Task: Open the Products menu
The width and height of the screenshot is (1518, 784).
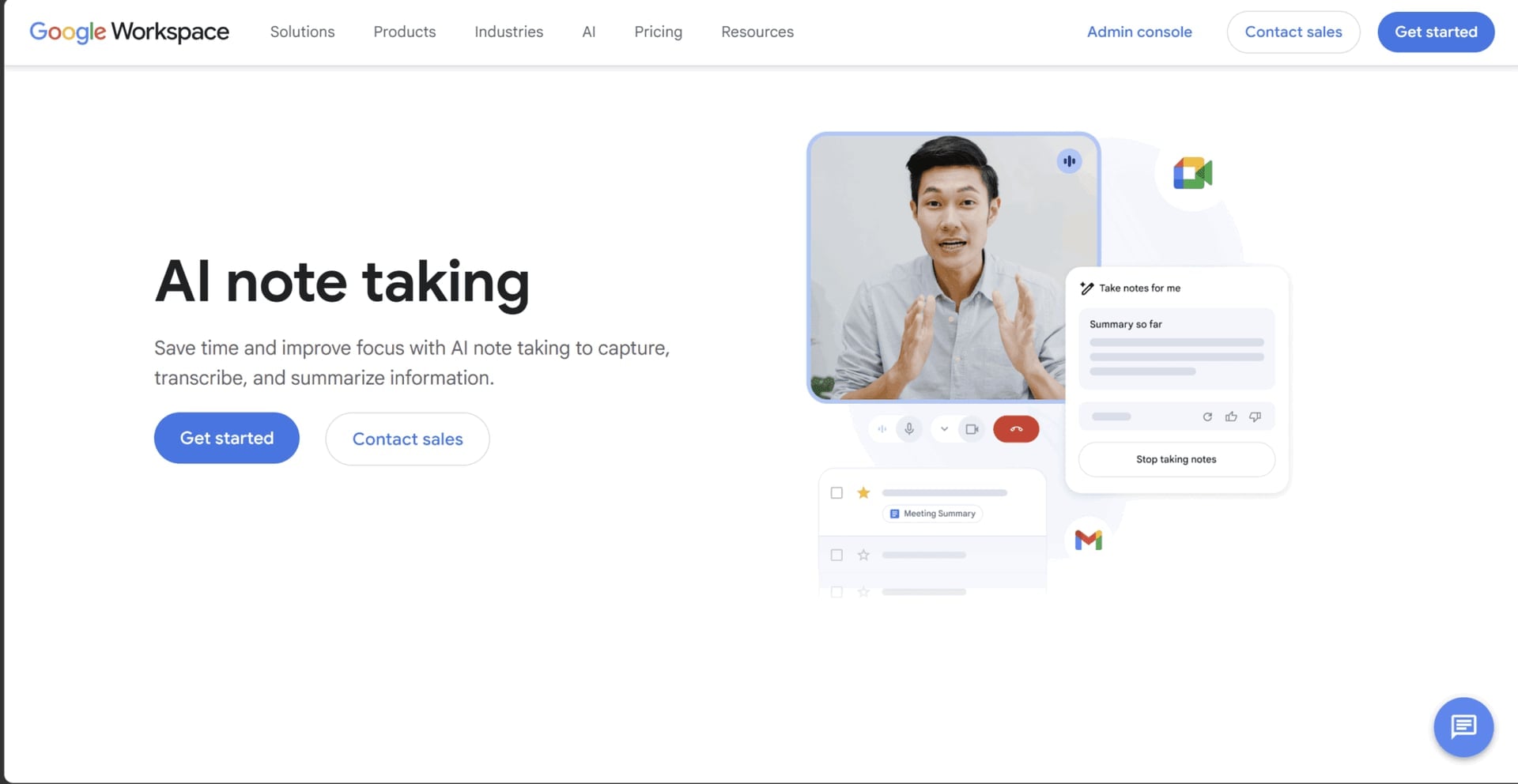Action: [405, 32]
